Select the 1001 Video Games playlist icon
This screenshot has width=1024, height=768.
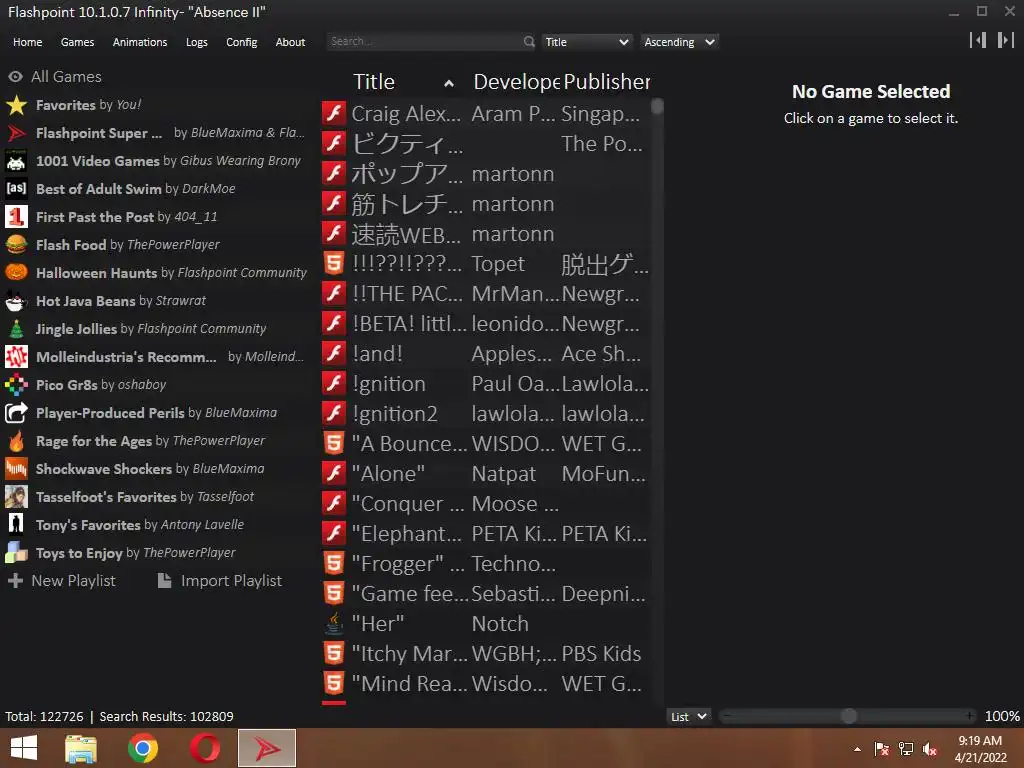16,161
